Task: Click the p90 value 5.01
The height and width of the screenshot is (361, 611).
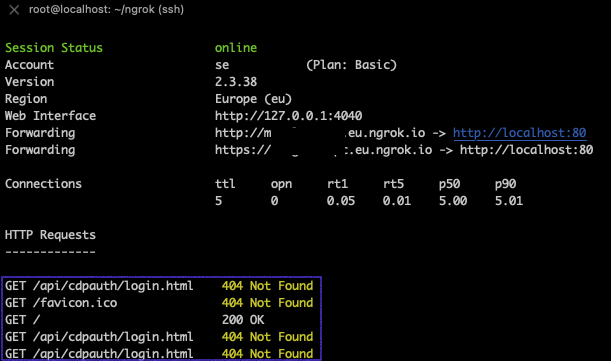Action: pyautogui.click(x=509, y=201)
